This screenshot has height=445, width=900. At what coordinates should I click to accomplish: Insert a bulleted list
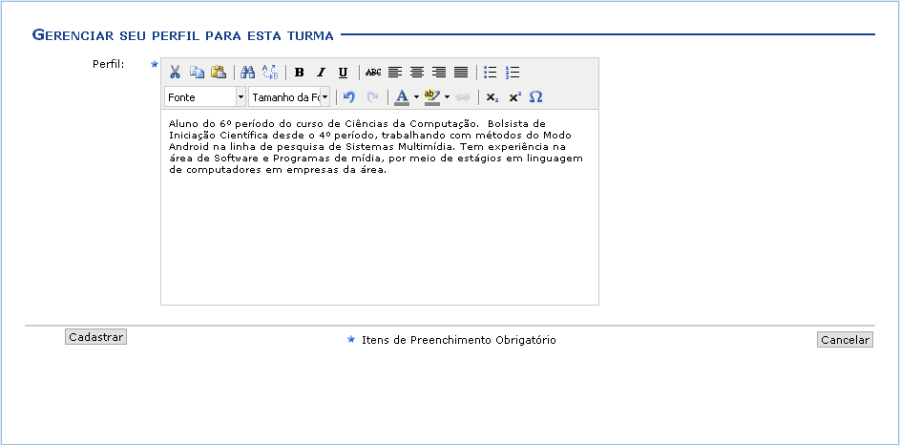pyautogui.click(x=490, y=72)
